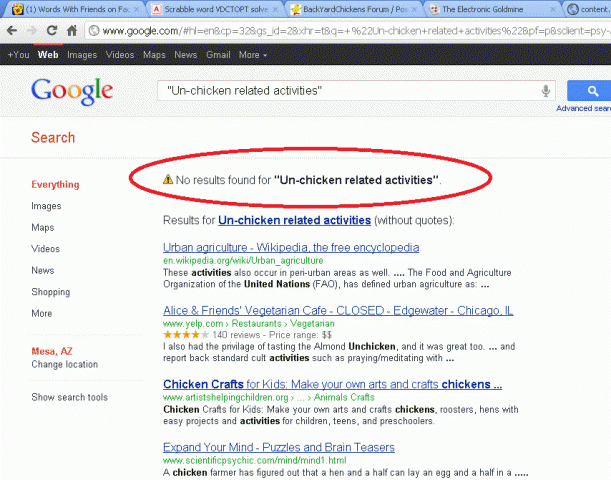
Task: Click www.artistshelpingchildren.org Animals Crafts breadcrumb
Action: pos(269,397)
